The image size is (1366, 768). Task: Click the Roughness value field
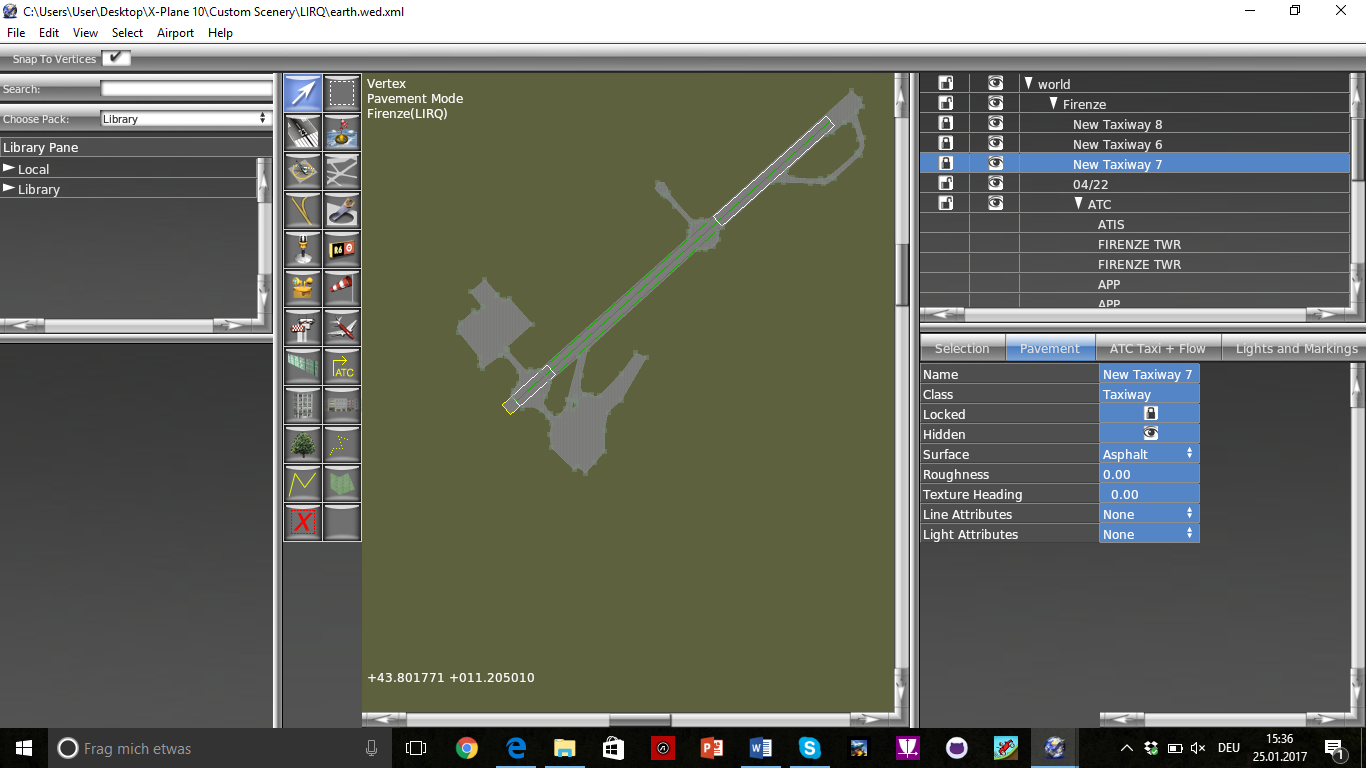(x=1149, y=474)
